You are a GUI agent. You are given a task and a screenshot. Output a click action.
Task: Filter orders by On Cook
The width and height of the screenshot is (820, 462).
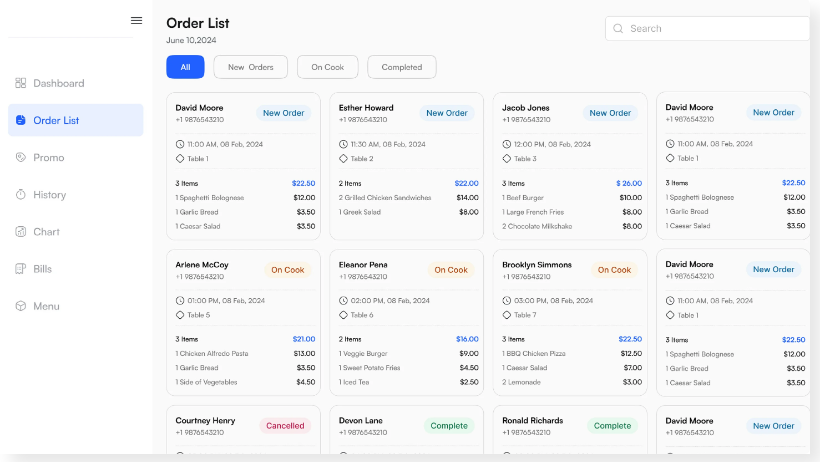(327, 67)
